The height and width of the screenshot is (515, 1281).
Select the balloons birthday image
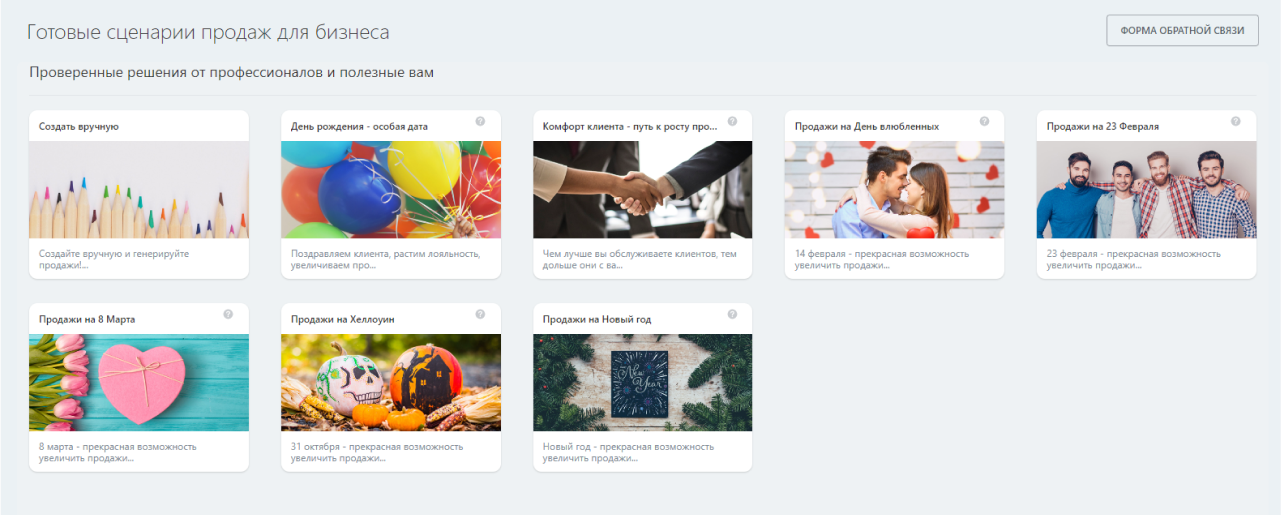[391, 189]
